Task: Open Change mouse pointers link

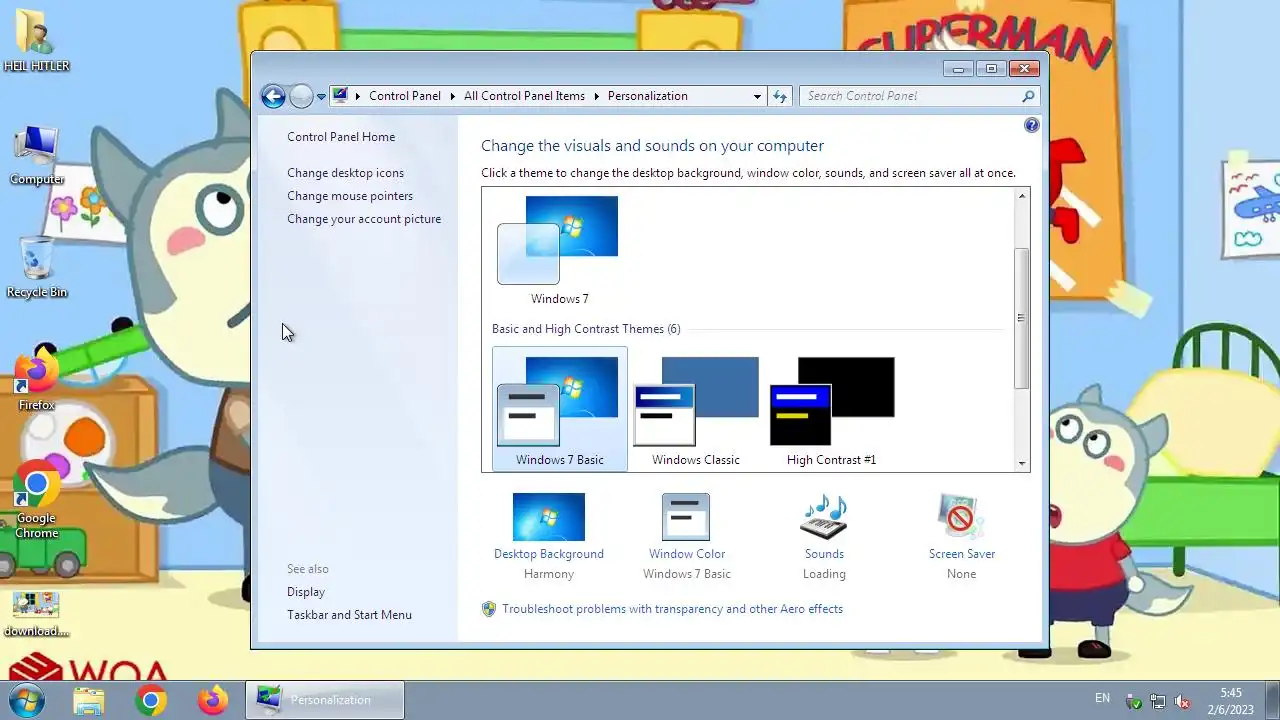Action: [350, 196]
